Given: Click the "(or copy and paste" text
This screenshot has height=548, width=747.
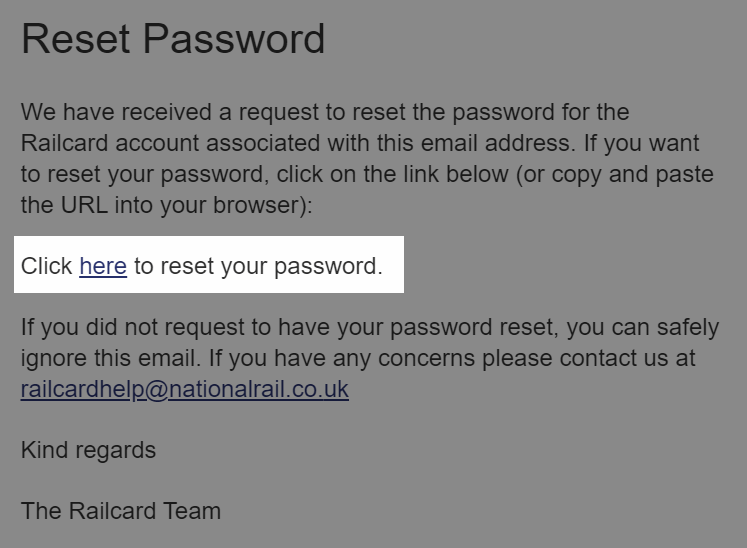Looking at the screenshot, I should click(615, 175).
